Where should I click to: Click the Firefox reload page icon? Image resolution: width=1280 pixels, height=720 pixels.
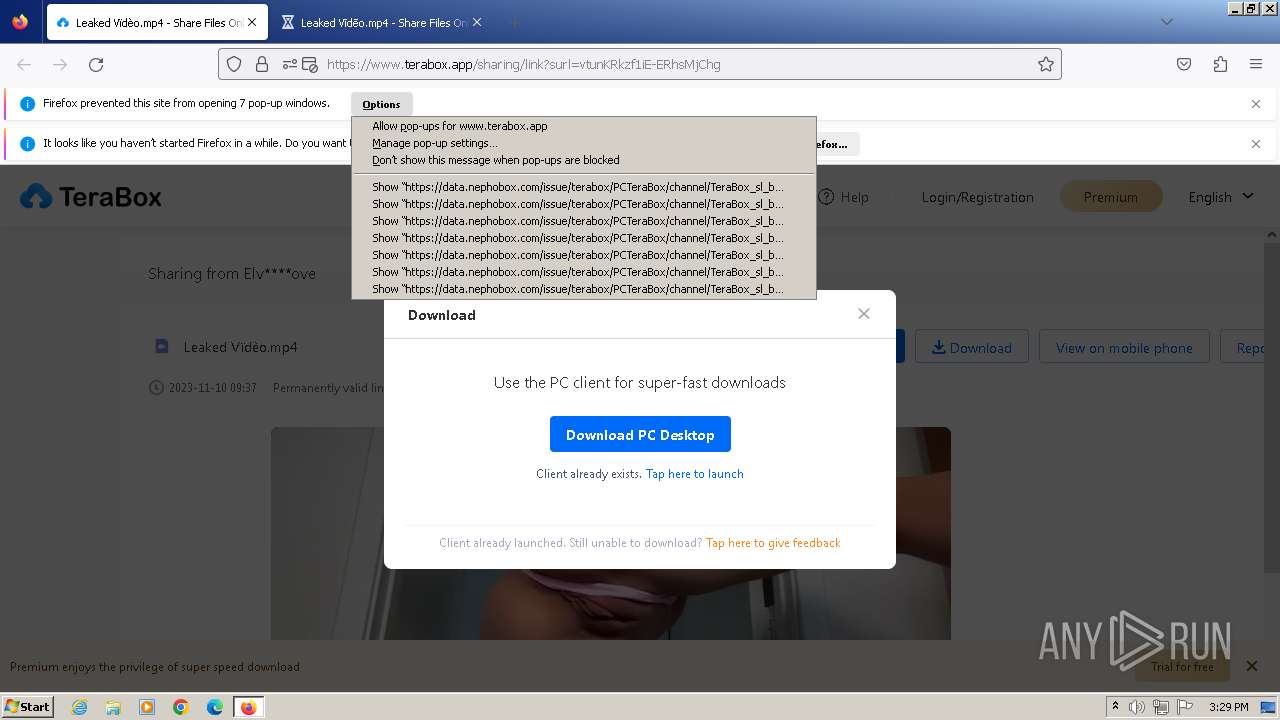96,64
